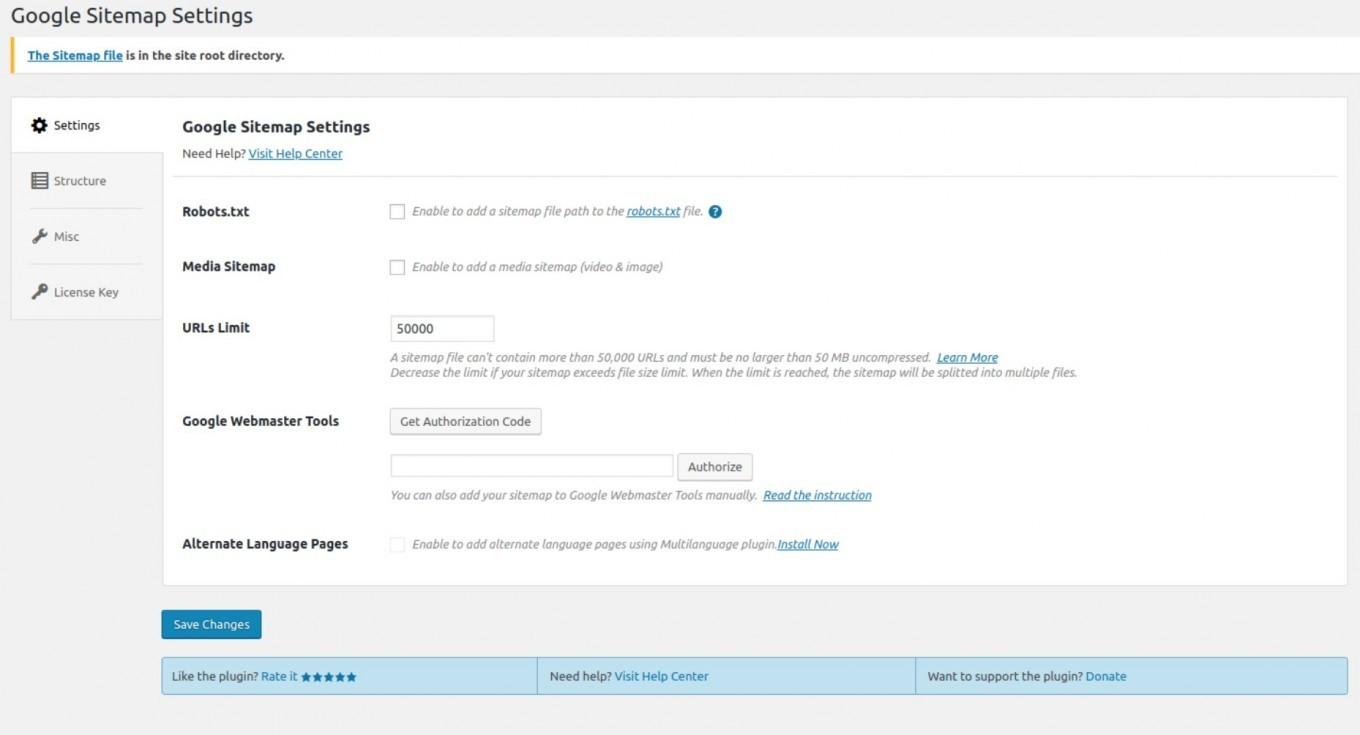Click the wrench icon for Misc

tap(39, 237)
